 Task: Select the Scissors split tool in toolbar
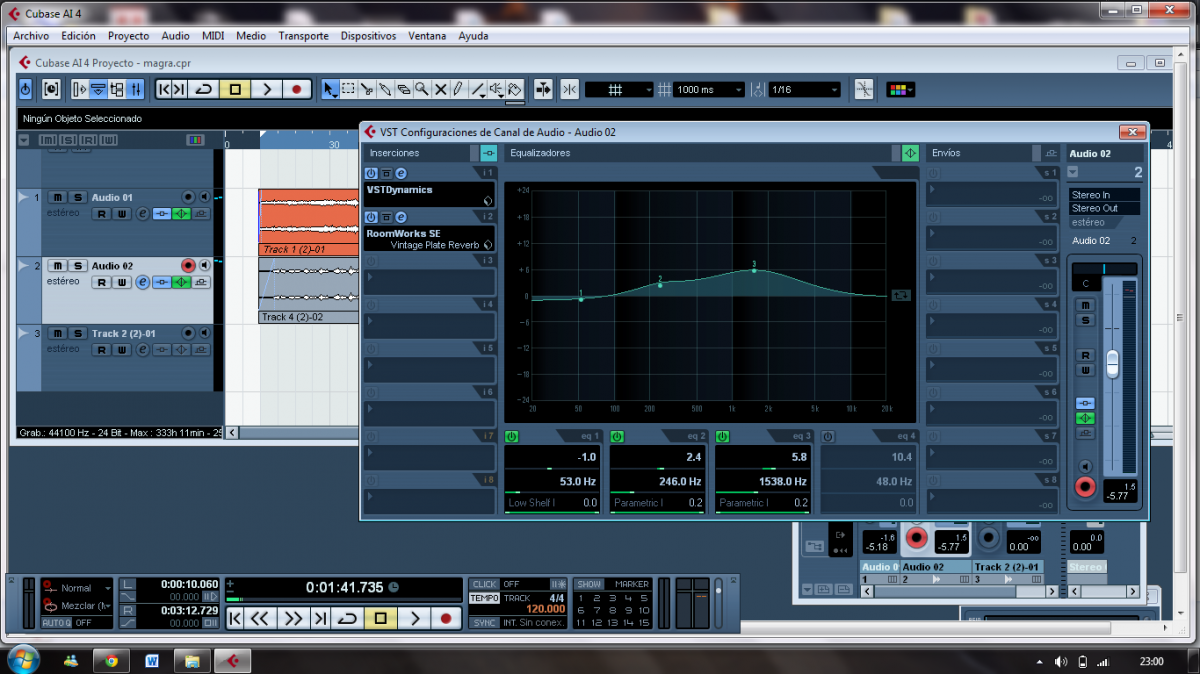(x=367, y=89)
